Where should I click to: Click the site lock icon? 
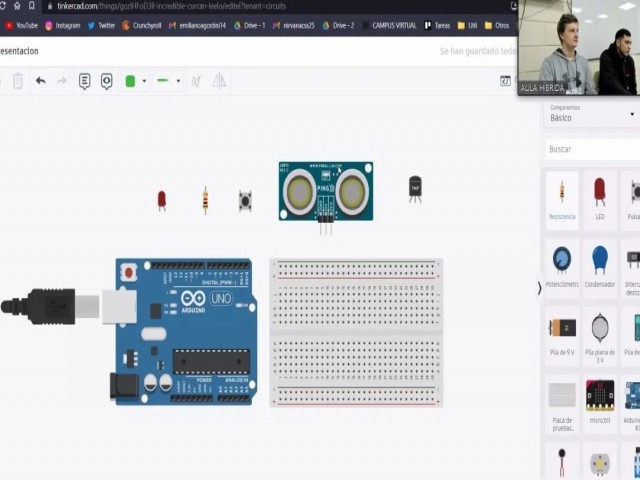[x=50, y=6]
